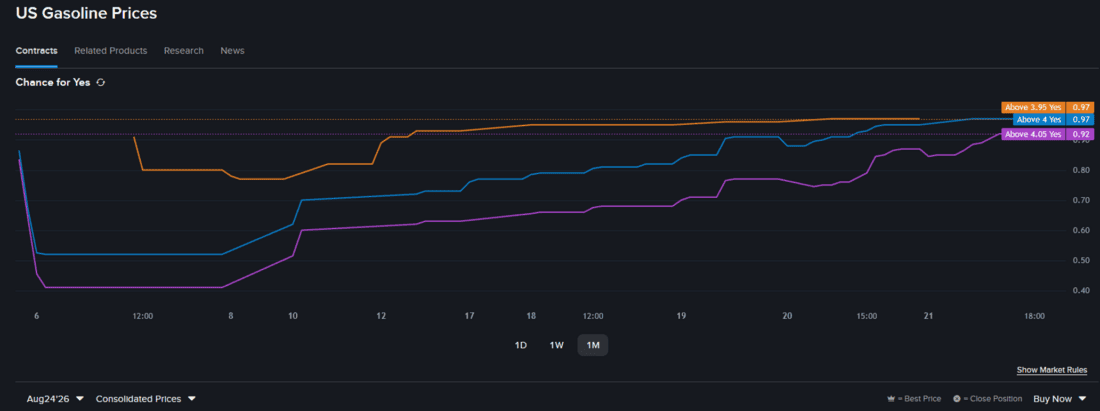Click the purple Above 4.05 Yes label
The image size is (1100, 411).
(x=1033, y=134)
